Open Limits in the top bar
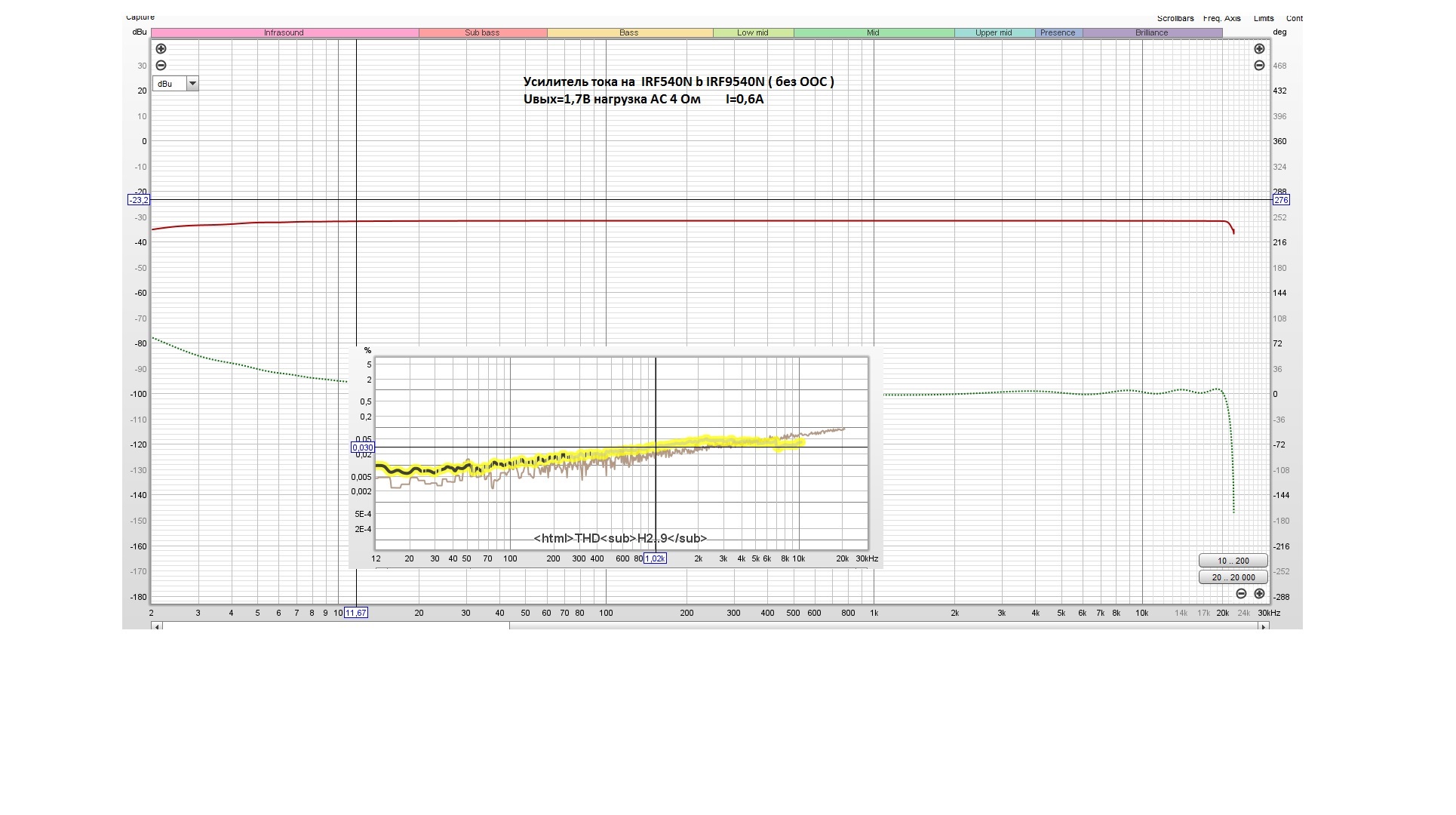1456x815 pixels. [x=1264, y=18]
